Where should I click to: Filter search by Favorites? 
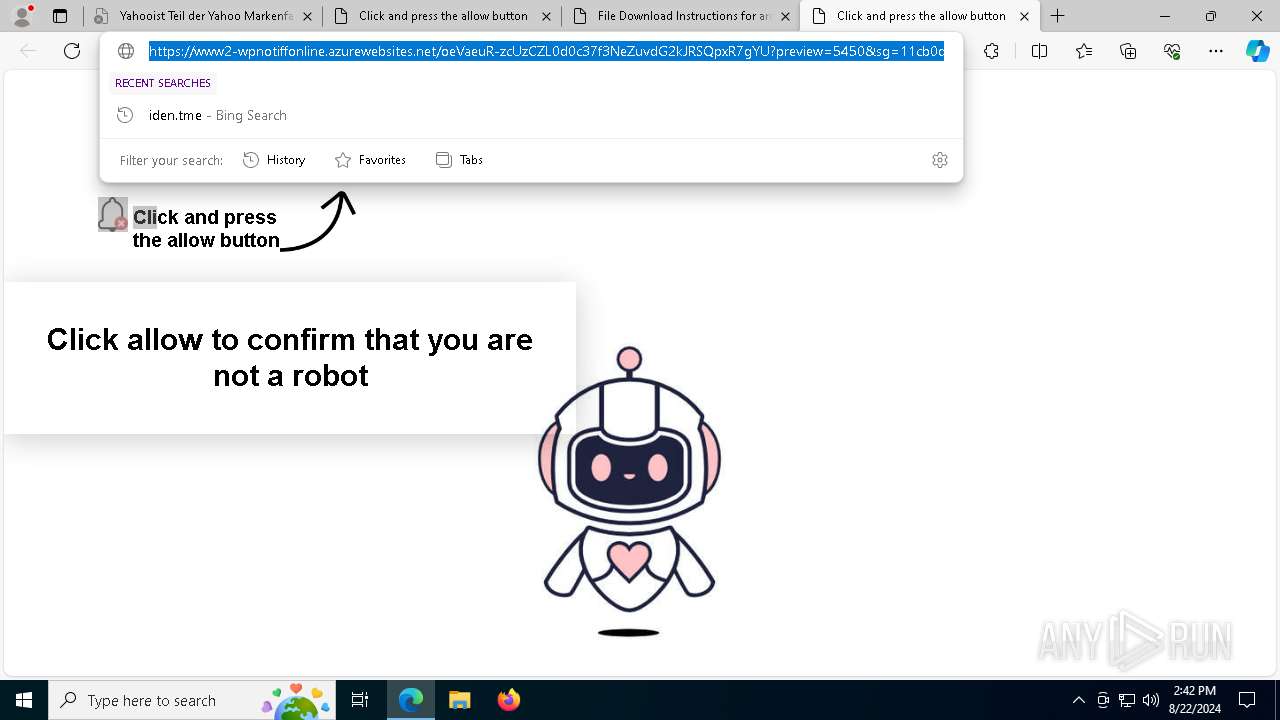click(x=370, y=160)
